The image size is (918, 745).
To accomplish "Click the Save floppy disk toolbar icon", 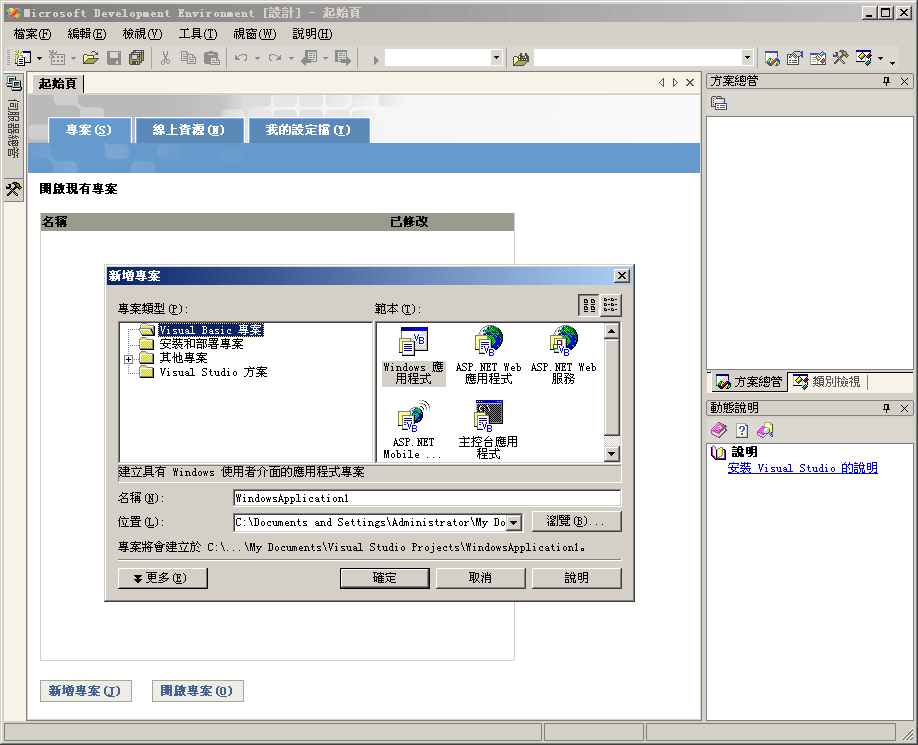I will tap(114, 58).
